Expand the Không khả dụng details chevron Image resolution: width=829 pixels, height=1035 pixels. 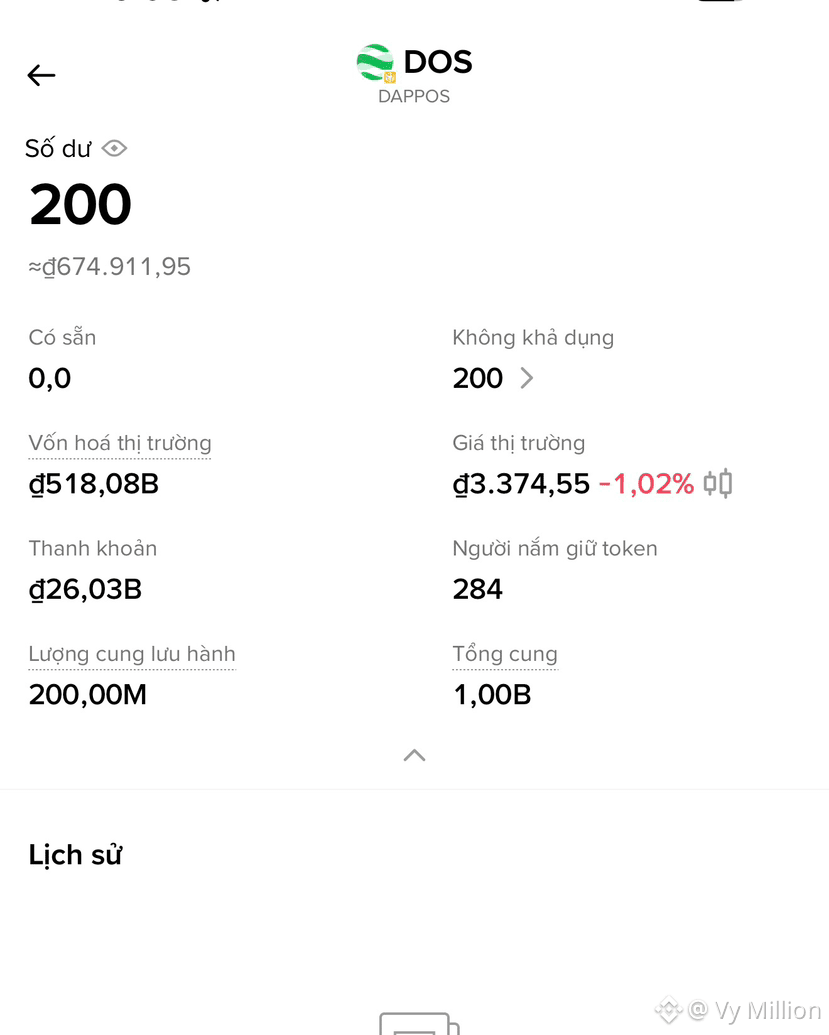(x=526, y=378)
